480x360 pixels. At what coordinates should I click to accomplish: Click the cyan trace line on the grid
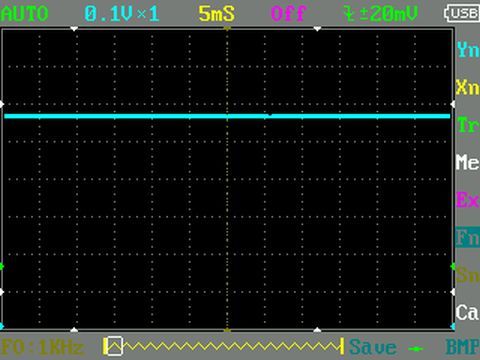pyautogui.click(x=227, y=116)
